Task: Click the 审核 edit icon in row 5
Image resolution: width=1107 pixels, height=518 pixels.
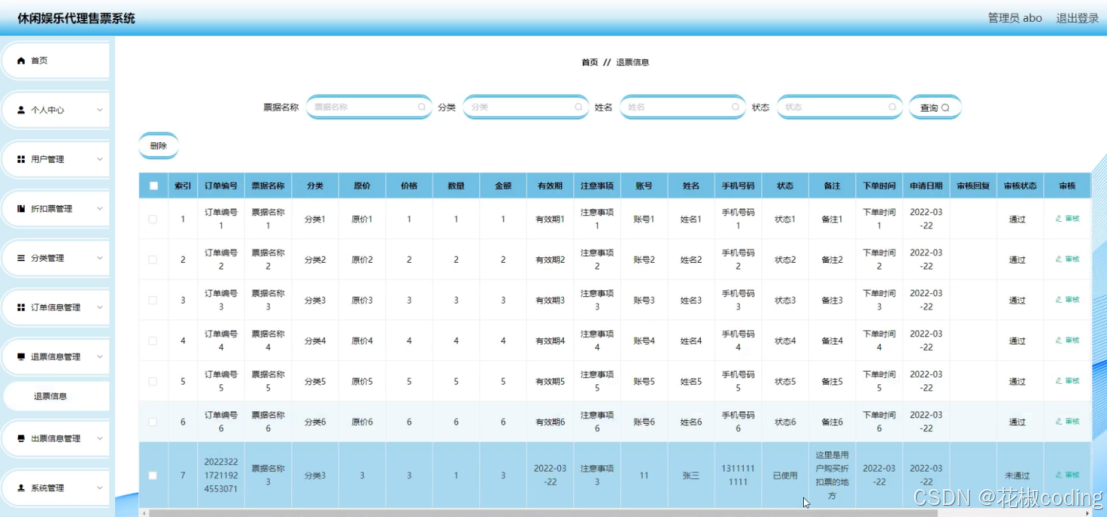Action: pos(1059,380)
